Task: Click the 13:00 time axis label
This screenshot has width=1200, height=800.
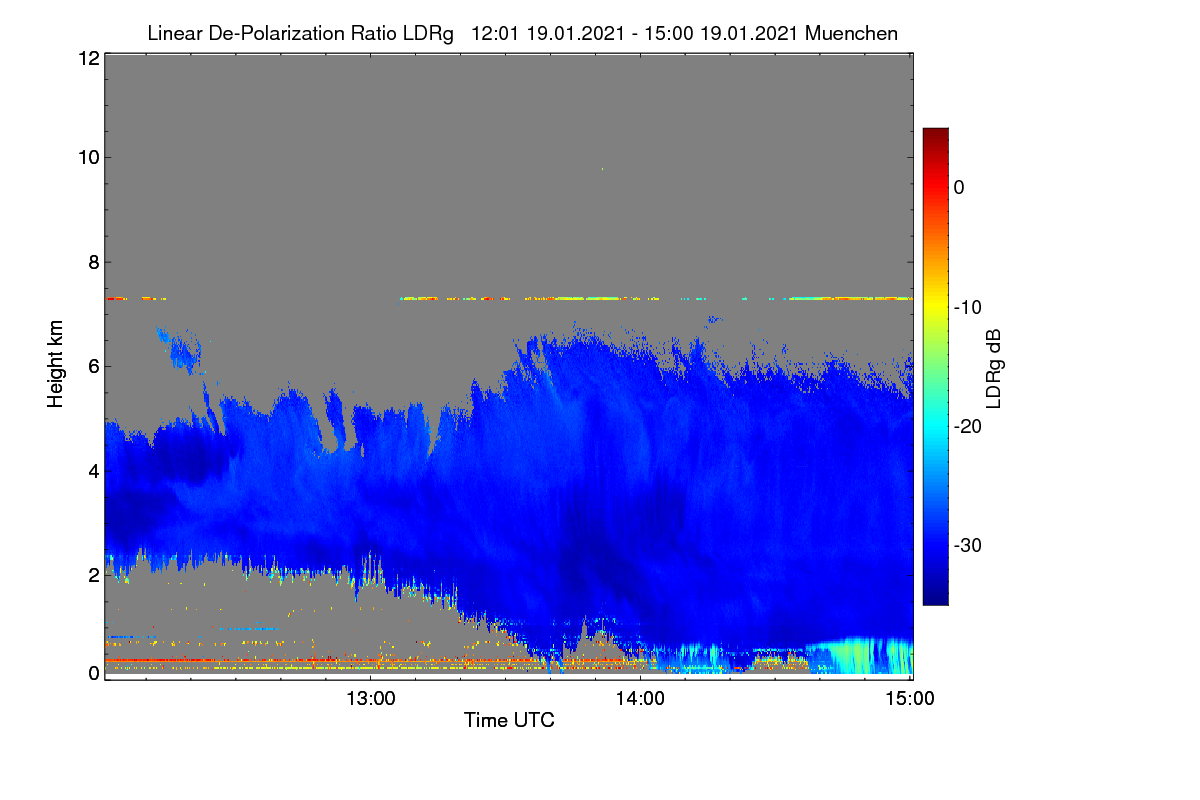Action: (x=370, y=699)
